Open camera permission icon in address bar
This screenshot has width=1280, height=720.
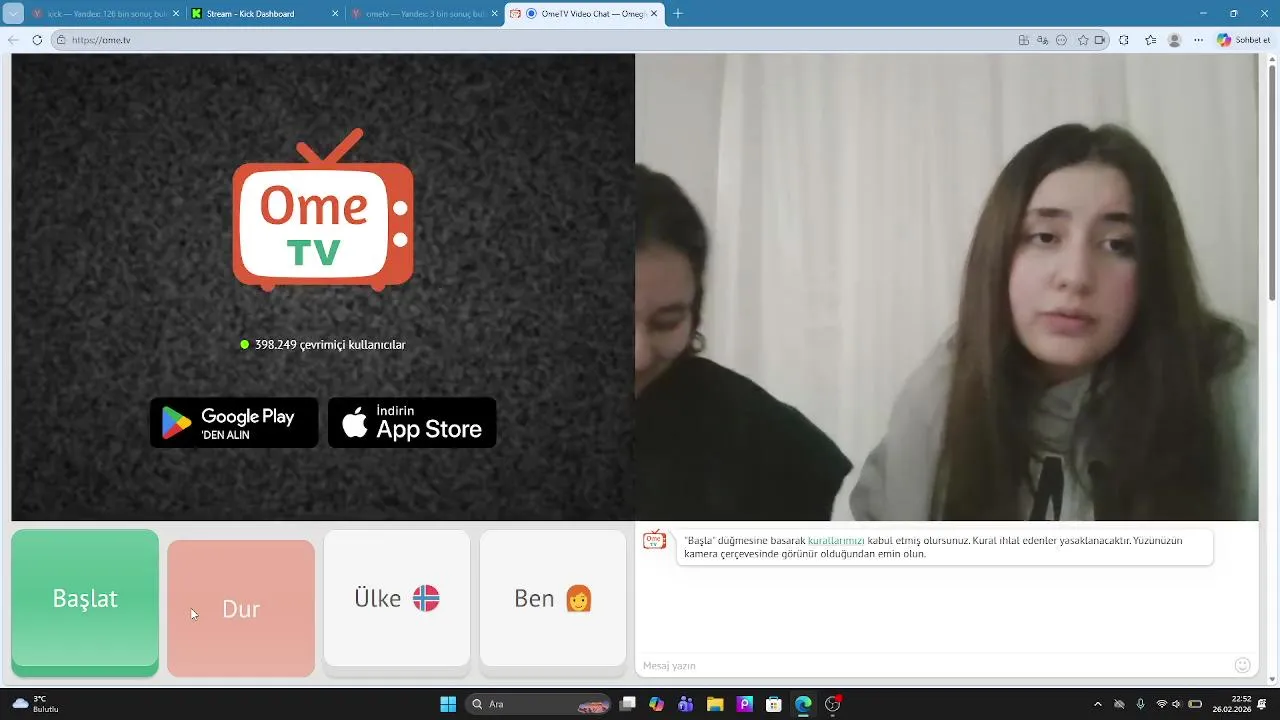pyautogui.click(x=1100, y=40)
